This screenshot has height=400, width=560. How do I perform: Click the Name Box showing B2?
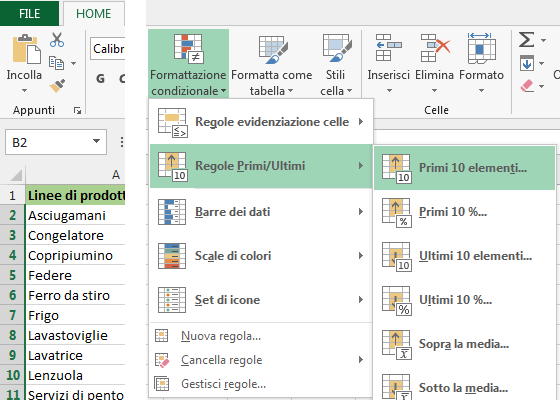pos(56,142)
